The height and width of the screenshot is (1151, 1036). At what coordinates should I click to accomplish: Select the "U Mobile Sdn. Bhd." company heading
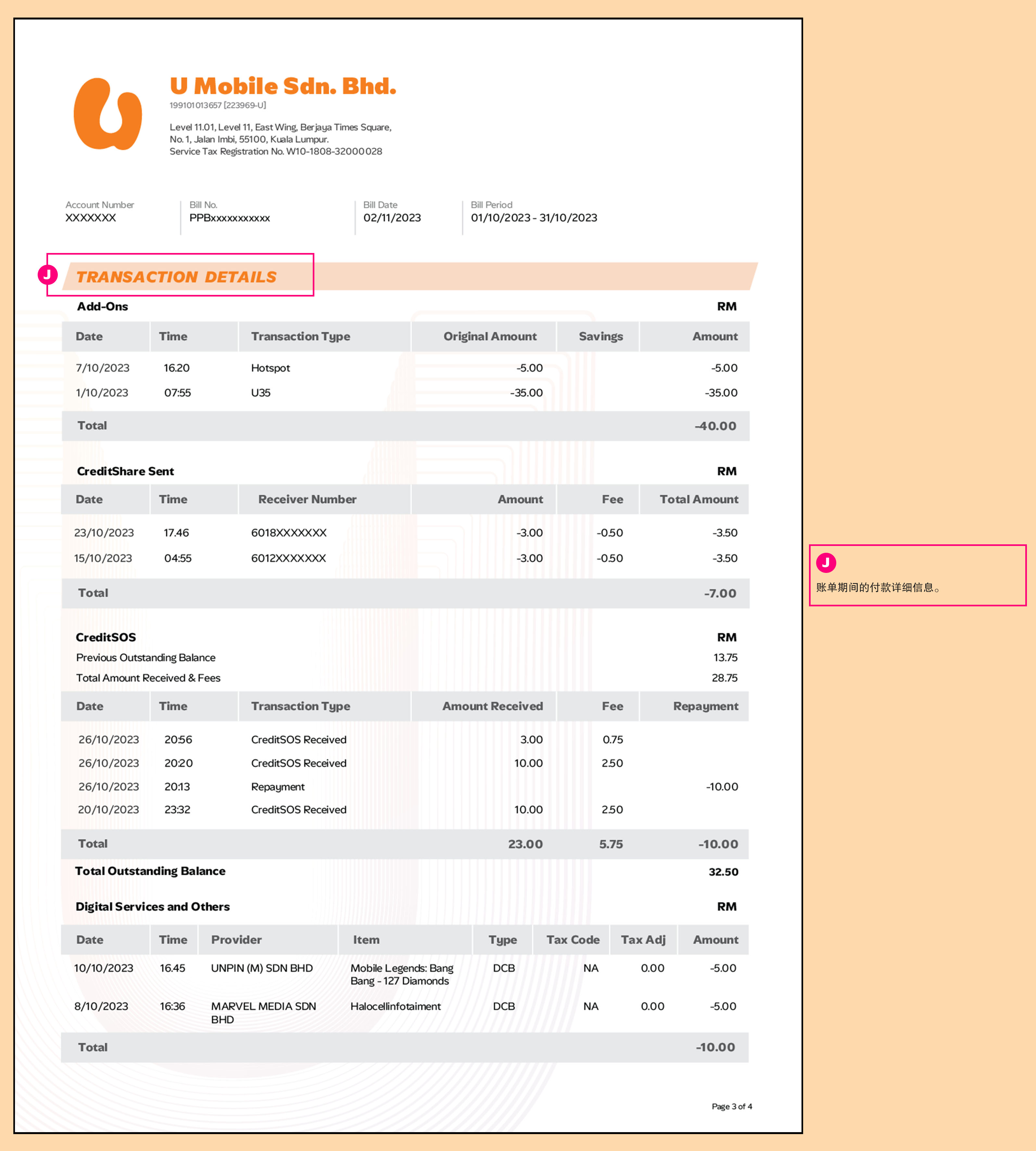pos(283,86)
